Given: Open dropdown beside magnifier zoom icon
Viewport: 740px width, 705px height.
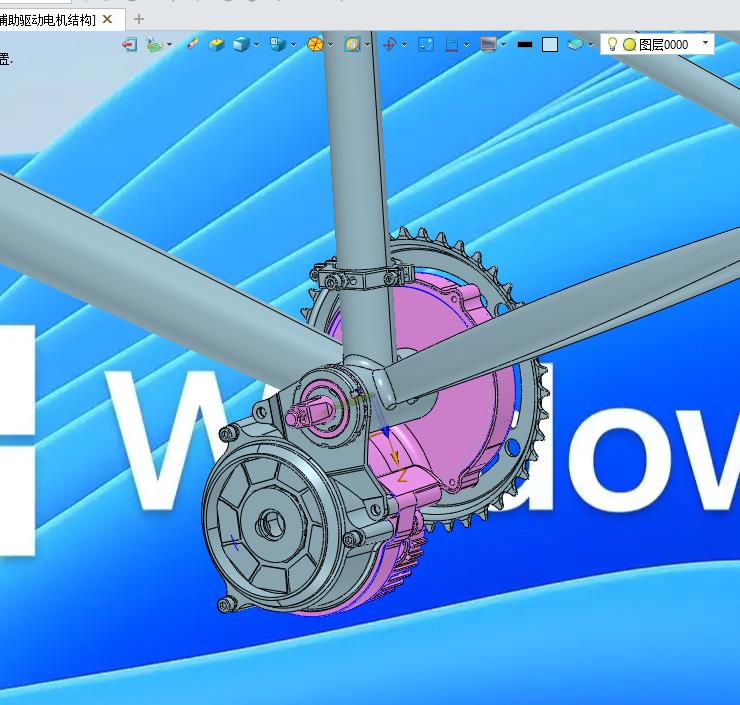Looking at the screenshot, I should coord(367,45).
